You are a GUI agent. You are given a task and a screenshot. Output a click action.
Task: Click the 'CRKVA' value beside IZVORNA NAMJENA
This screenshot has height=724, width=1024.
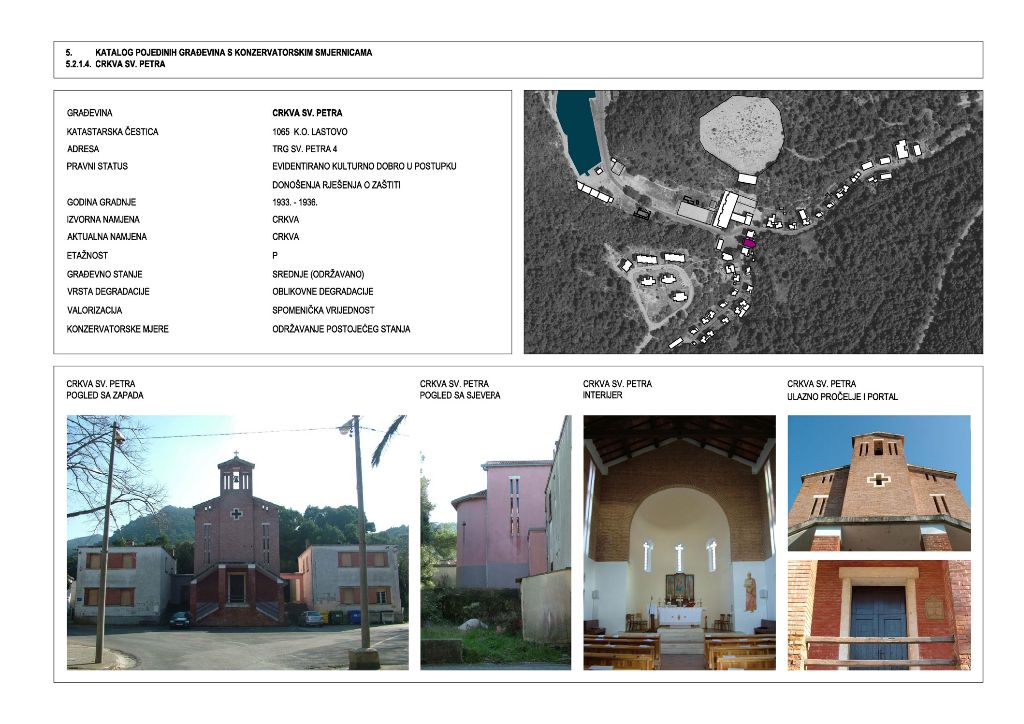[x=285, y=219]
